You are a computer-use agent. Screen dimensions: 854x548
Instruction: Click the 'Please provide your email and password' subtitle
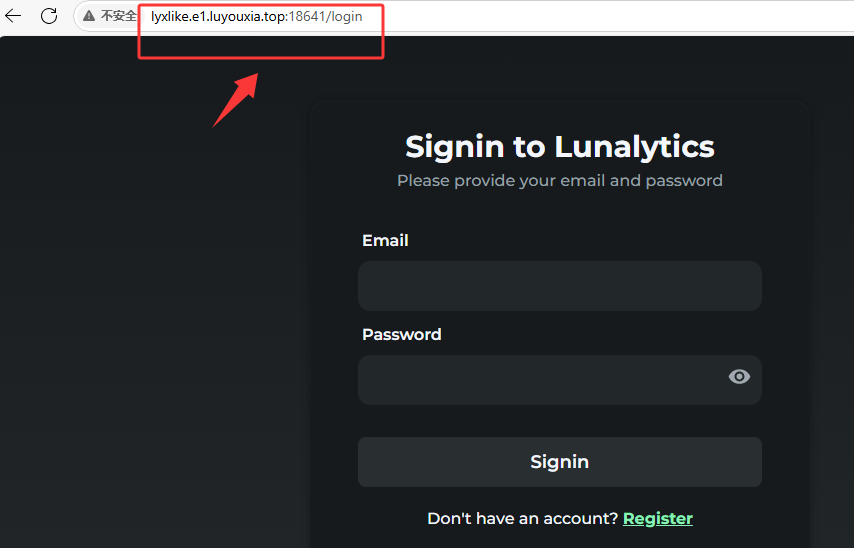(559, 181)
